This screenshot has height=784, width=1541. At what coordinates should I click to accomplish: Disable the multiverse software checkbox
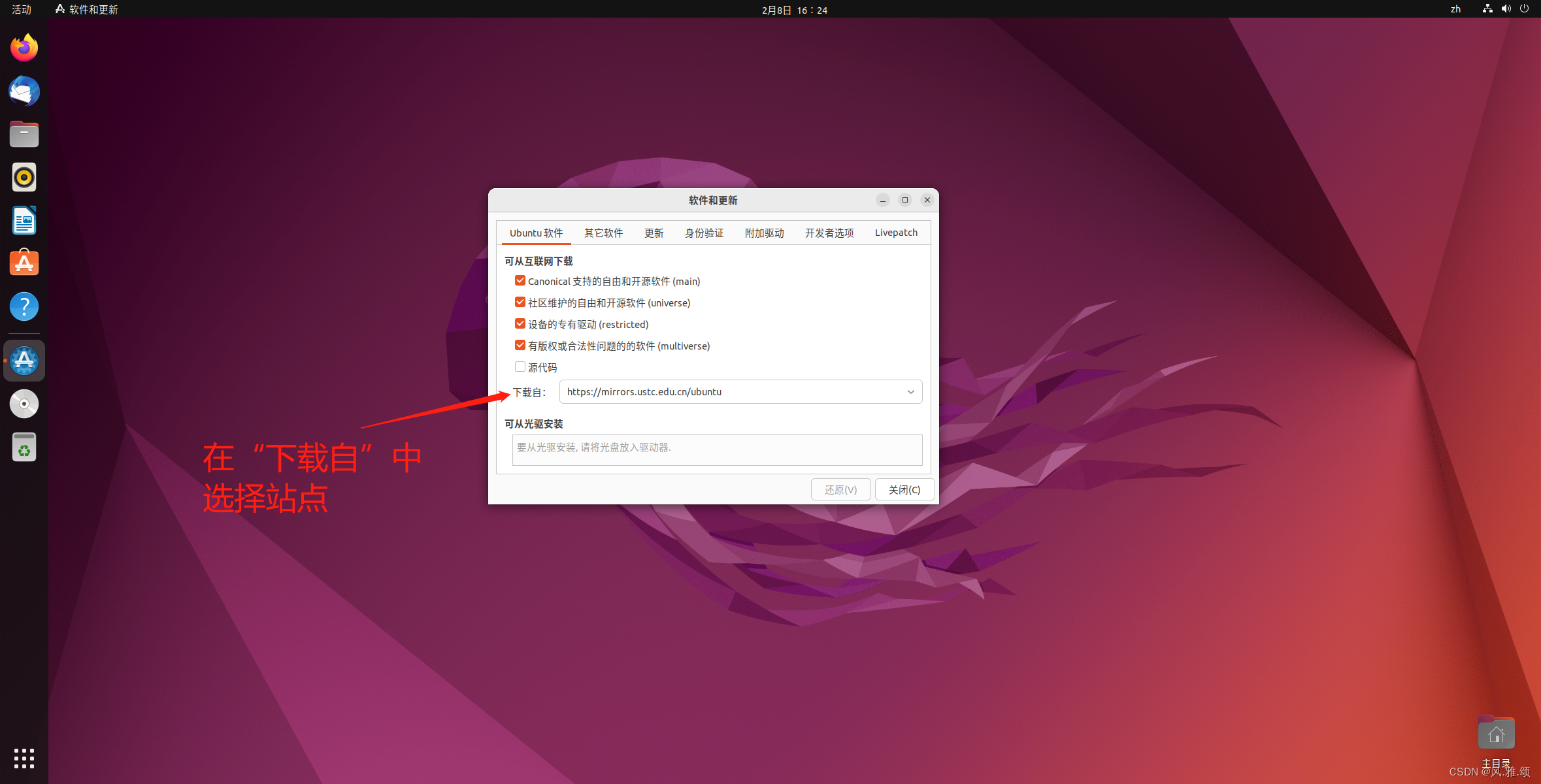tap(520, 346)
